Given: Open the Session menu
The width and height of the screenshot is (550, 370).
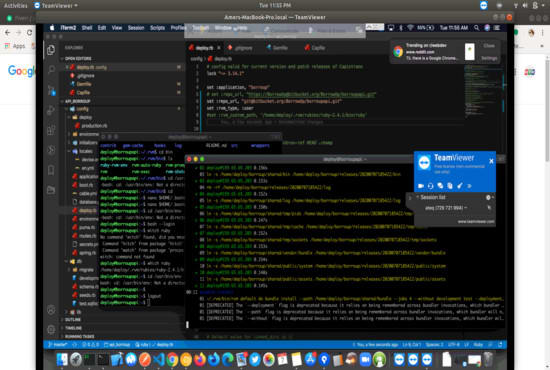Looking at the screenshot, I should coord(136,28).
